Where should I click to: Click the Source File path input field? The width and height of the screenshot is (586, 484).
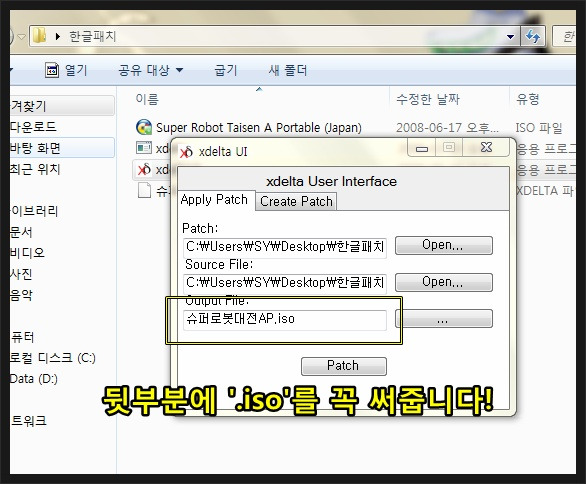tap(285, 283)
